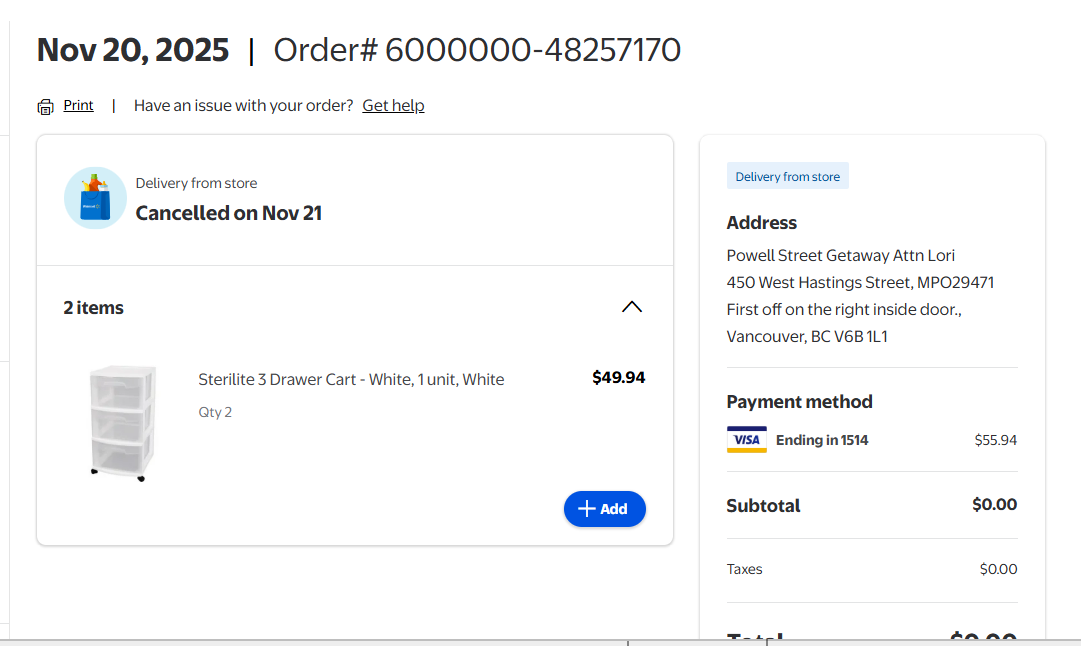
Task: Click the $55.94 payment amount
Action: pyautogui.click(x=995, y=440)
